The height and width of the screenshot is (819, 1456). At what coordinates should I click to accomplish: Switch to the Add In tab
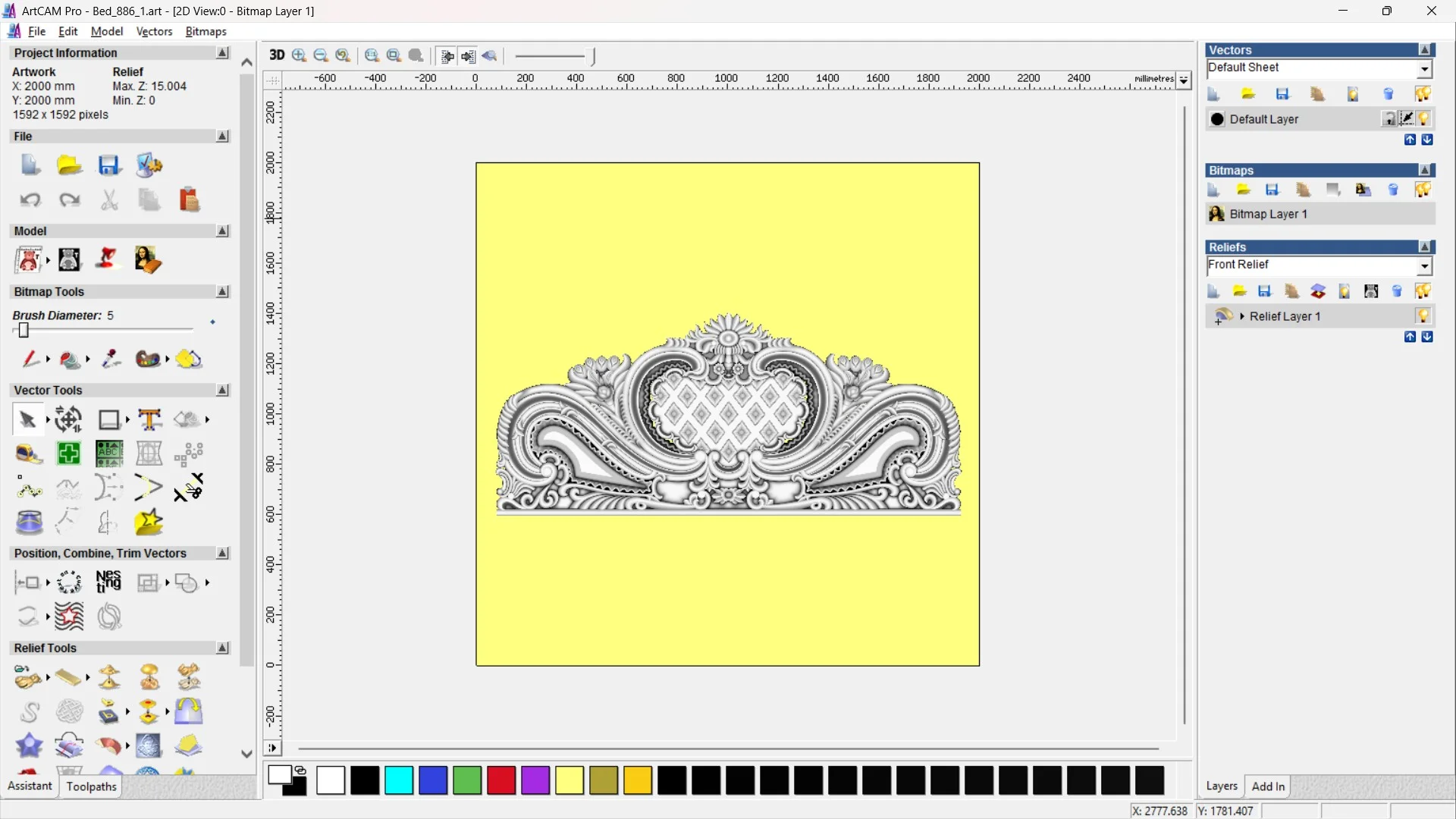click(x=1268, y=786)
